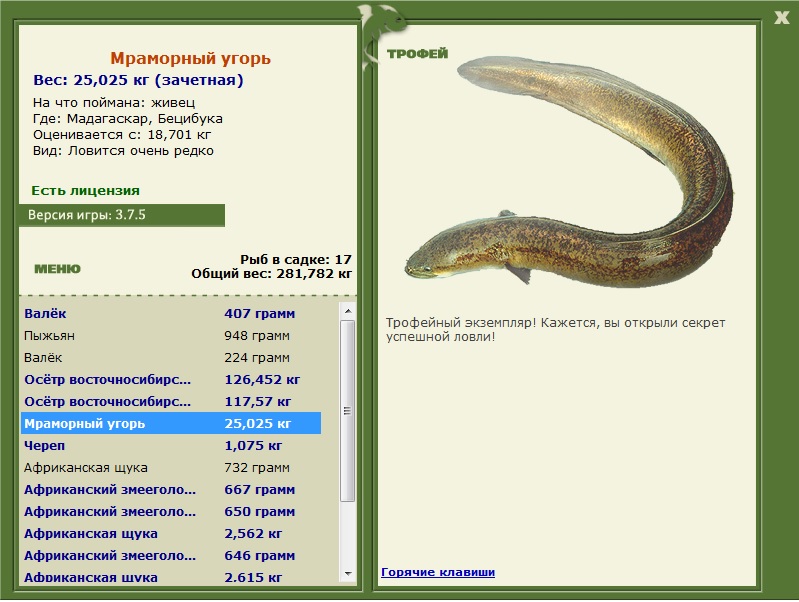Select Африканская щука 732 грамм

coord(171,467)
